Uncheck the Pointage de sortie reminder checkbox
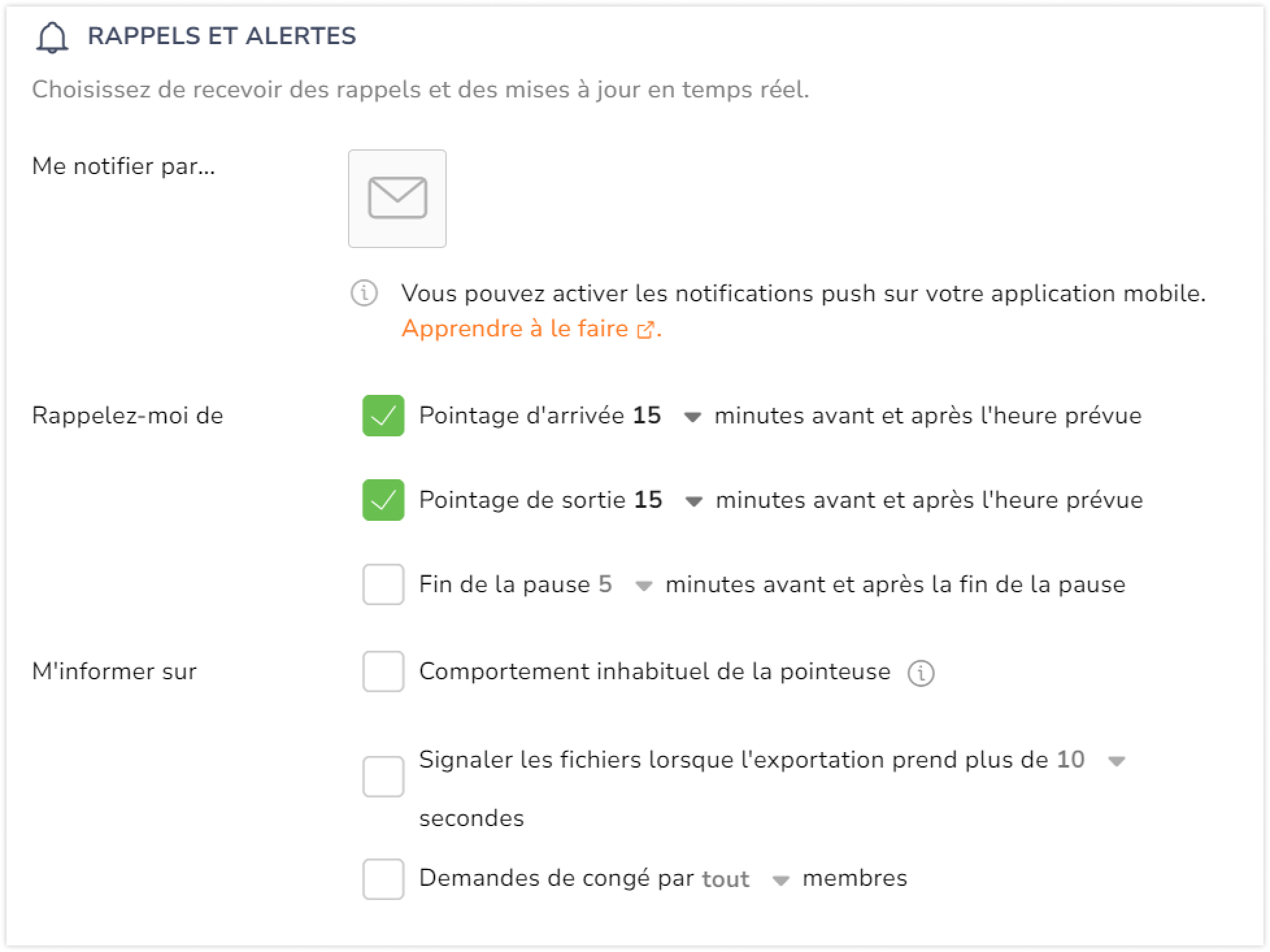The height and width of the screenshot is (952, 1270). pyautogui.click(x=383, y=500)
